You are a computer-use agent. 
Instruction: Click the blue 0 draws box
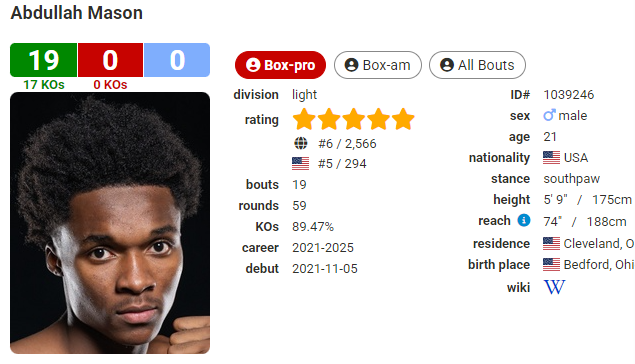pos(177,60)
